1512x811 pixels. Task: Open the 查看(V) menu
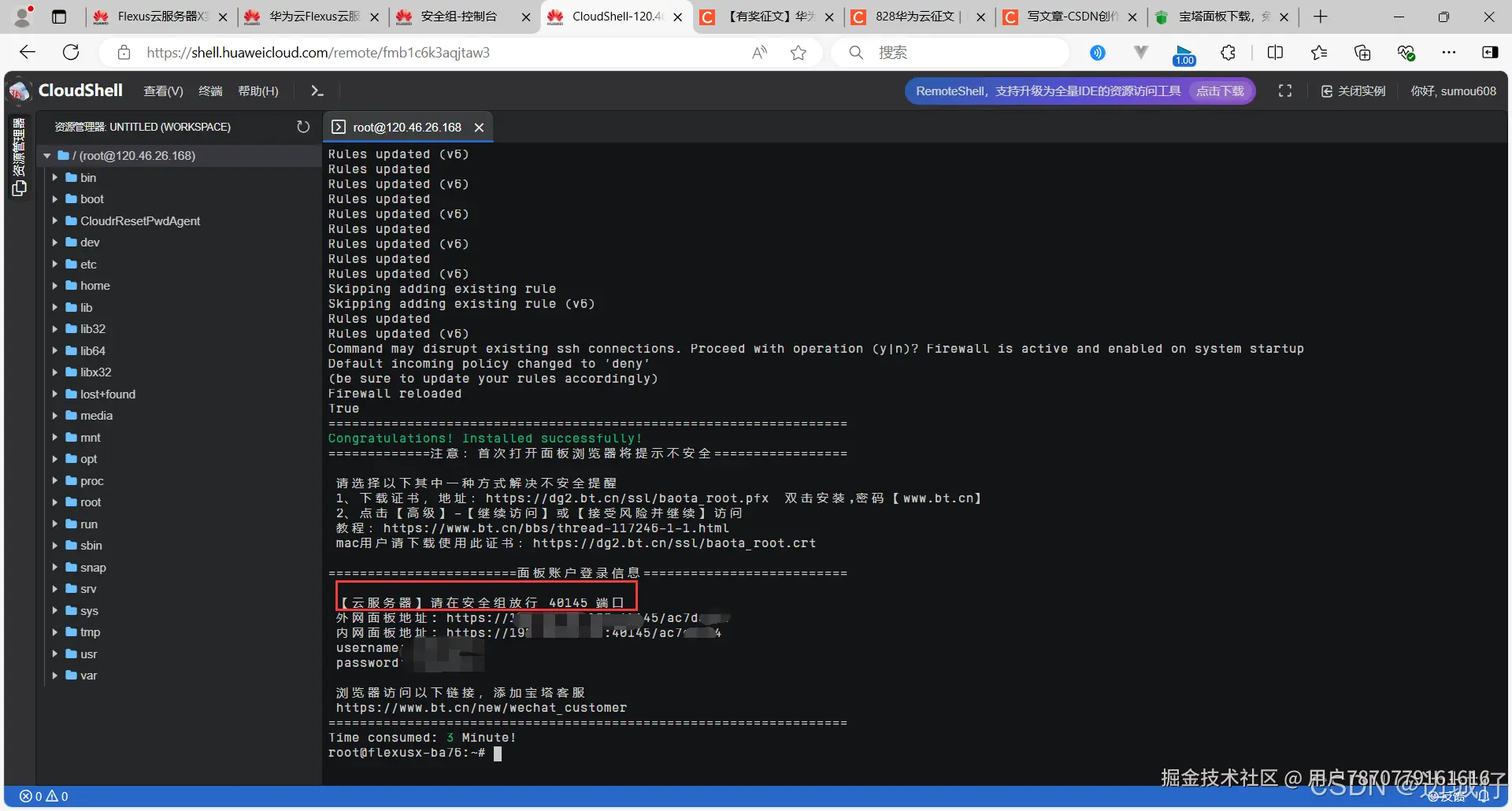[x=163, y=91]
